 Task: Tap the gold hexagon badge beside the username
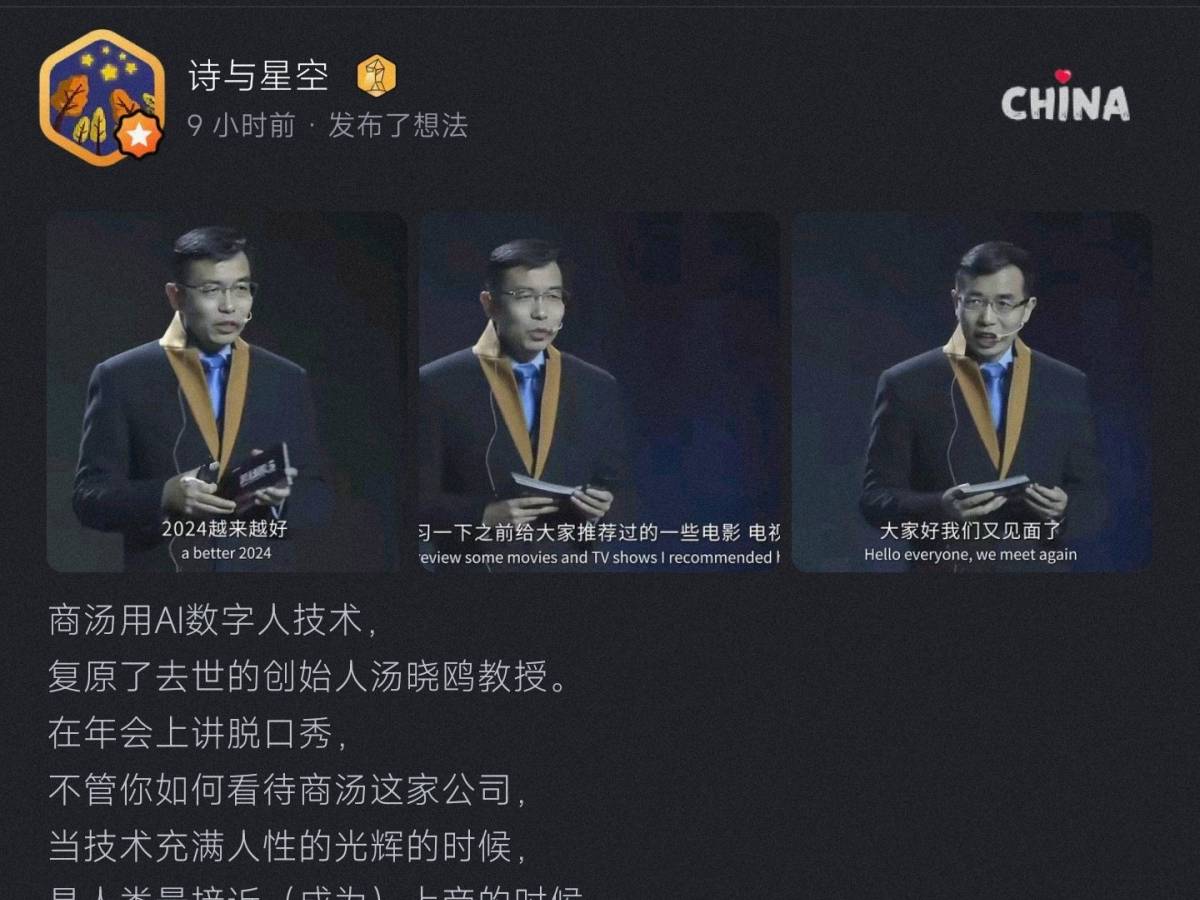[x=377, y=76]
